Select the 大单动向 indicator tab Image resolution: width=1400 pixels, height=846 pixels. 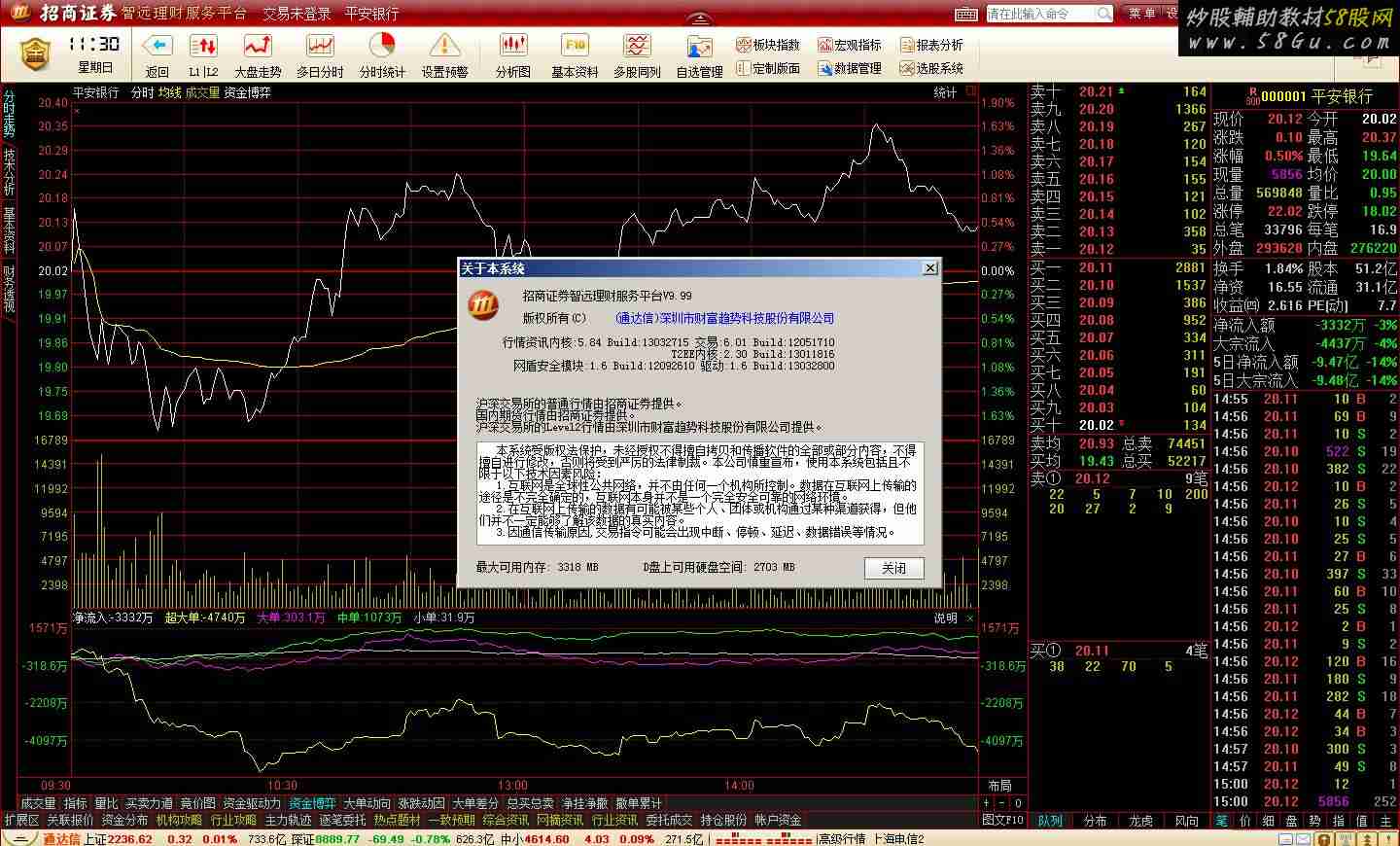click(367, 803)
